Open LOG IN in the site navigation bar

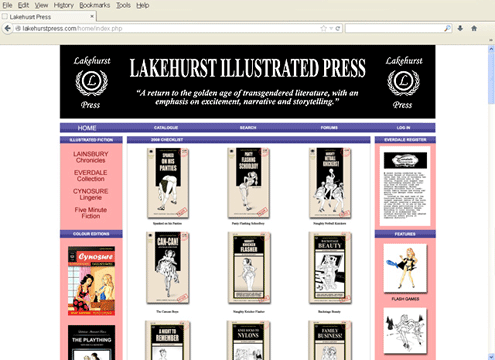click(x=404, y=128)
